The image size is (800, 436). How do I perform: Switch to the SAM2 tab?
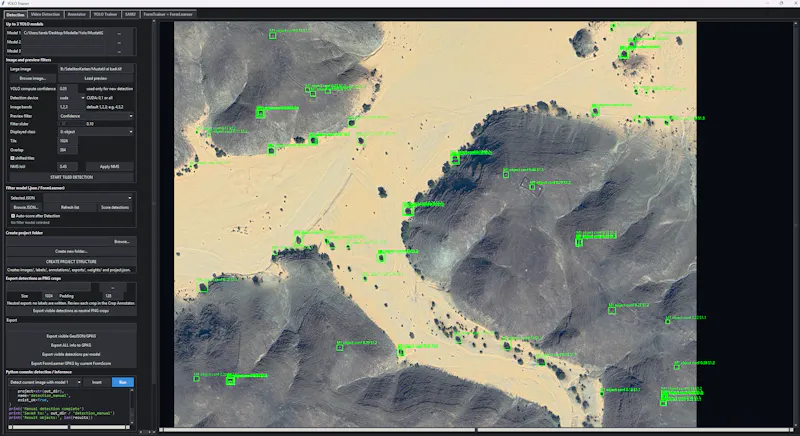pyautogui.click(x=130, y=14)
